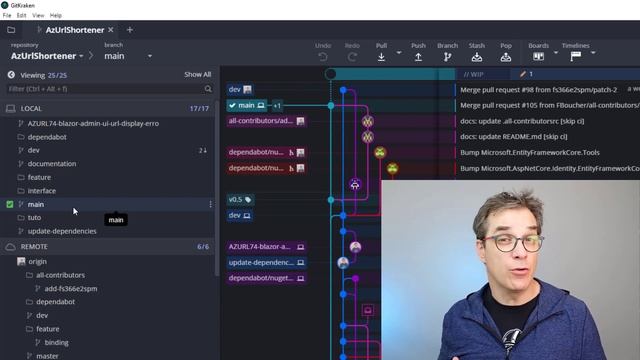Open the File menu
640x360 pixels.
pyautogui.click(x=7, y=15)
